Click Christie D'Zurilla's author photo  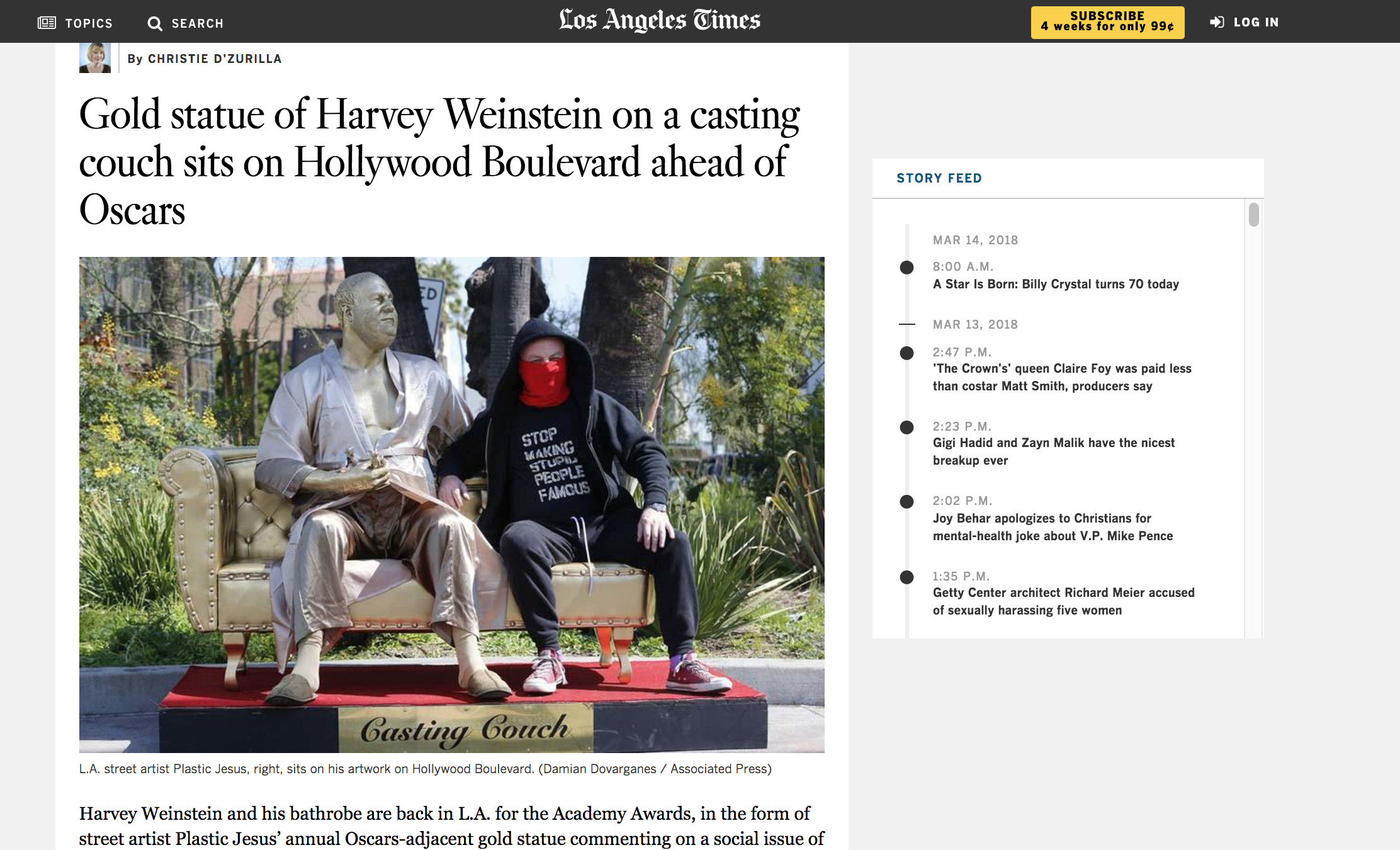click(x=95, y=57)
